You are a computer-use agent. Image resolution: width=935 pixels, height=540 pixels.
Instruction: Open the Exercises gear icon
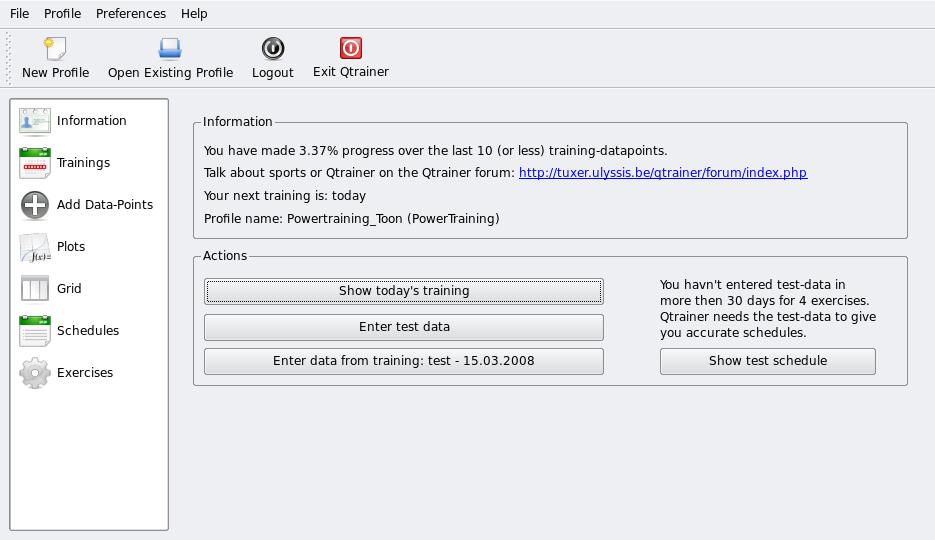tap(35, 373)
